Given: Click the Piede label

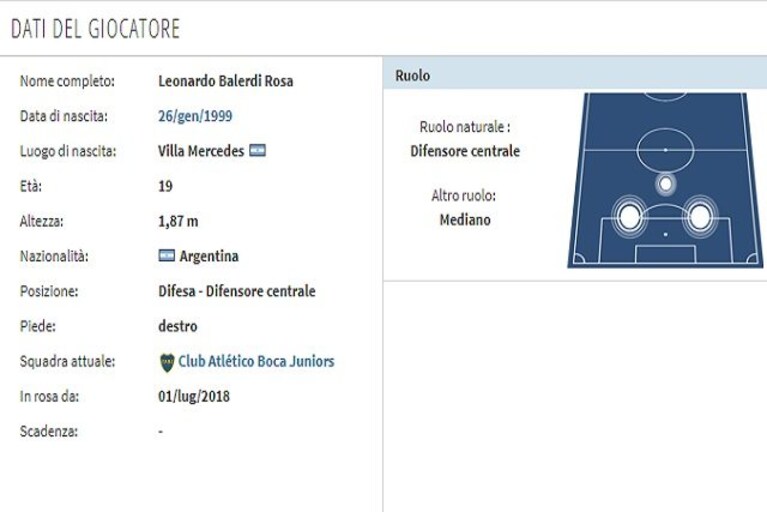Looking at the screenshot, I should click(38, 326).
